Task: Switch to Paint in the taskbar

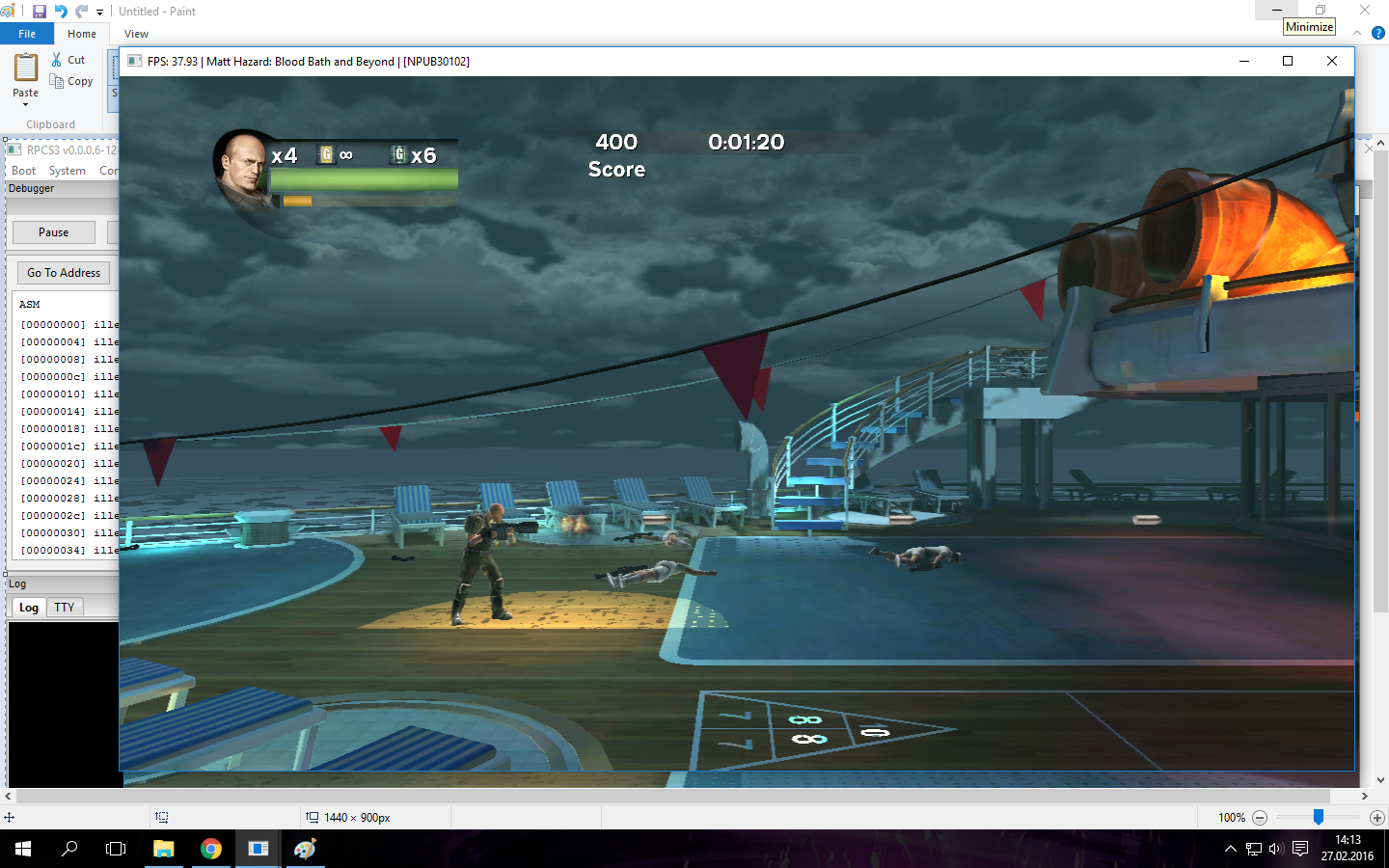Action: [x=305, y=849]
